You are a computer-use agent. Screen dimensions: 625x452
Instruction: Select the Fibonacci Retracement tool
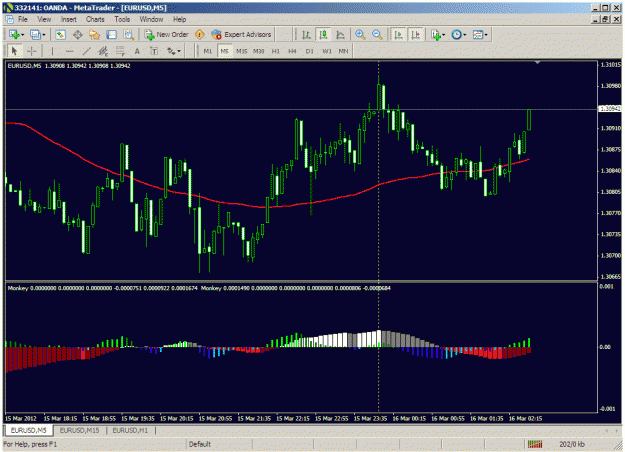120,51
